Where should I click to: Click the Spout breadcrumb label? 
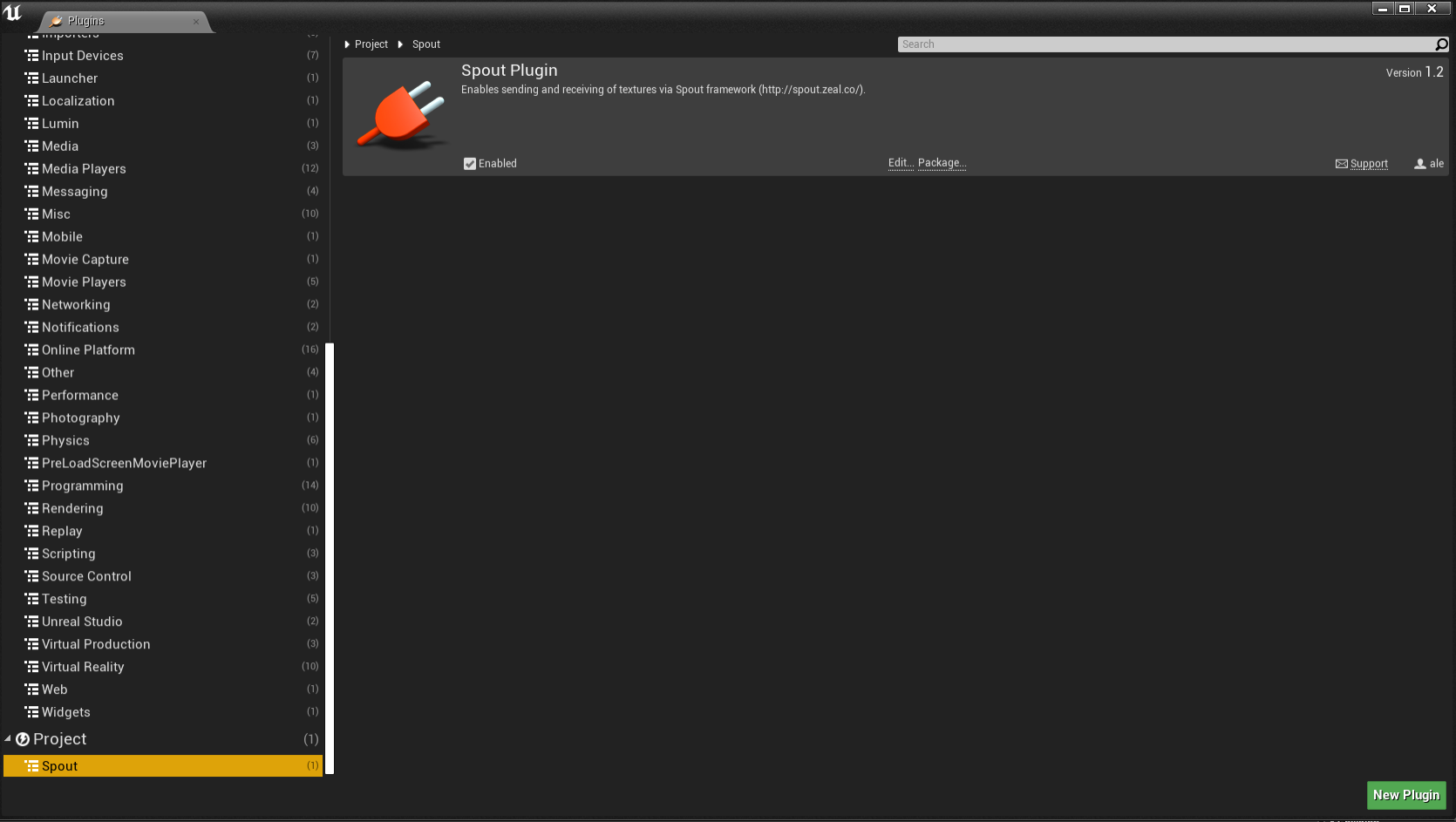point(426,44)
